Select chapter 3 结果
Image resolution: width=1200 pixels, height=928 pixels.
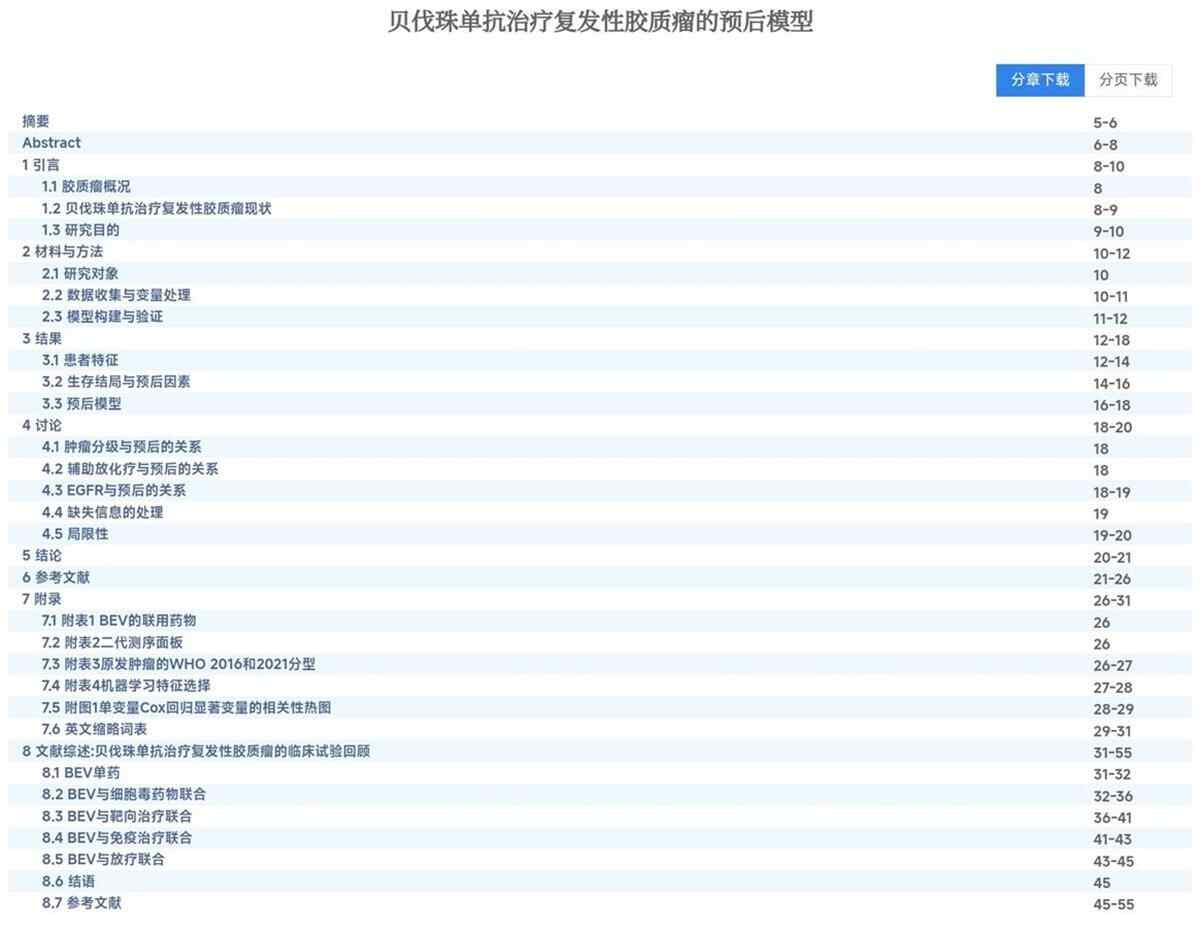pos(41,339)
